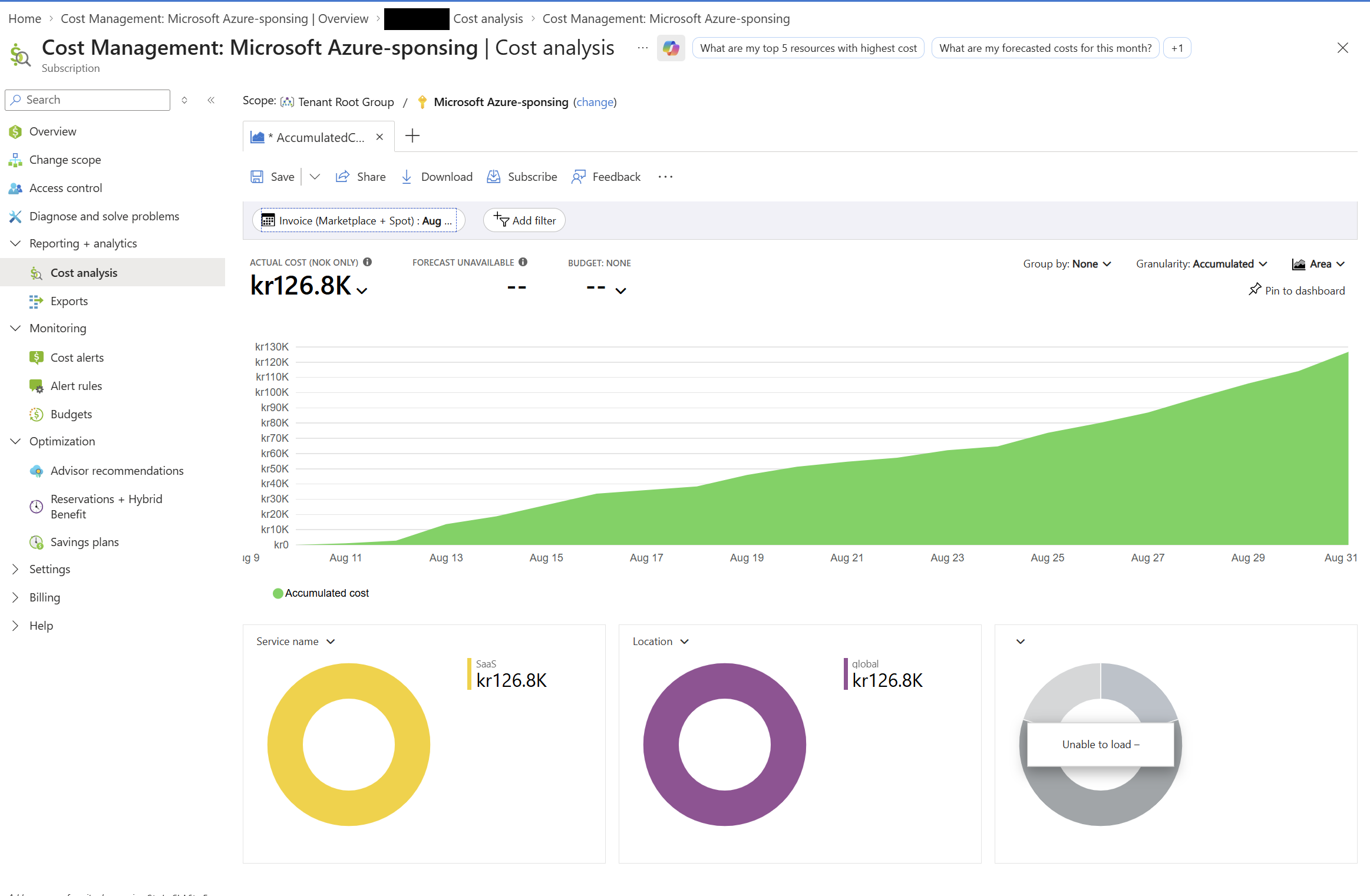Close the AccumulatedC... view tab

380,137
